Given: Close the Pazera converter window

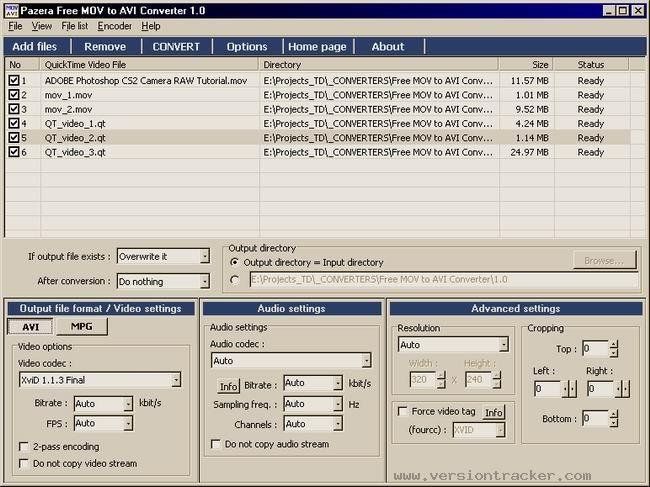Looking at the screenshot, I should 638,10.
